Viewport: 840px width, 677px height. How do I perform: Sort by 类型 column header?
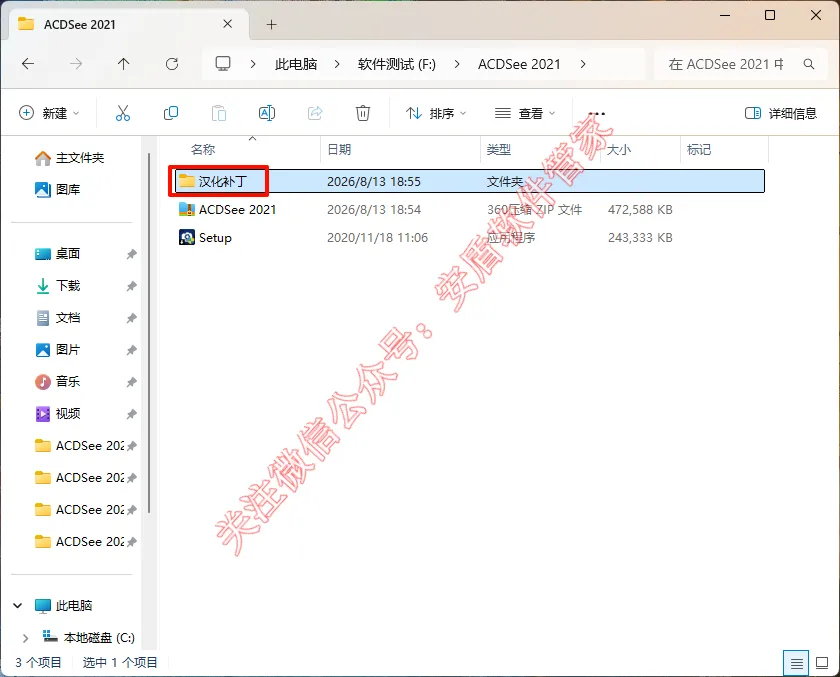499,150
